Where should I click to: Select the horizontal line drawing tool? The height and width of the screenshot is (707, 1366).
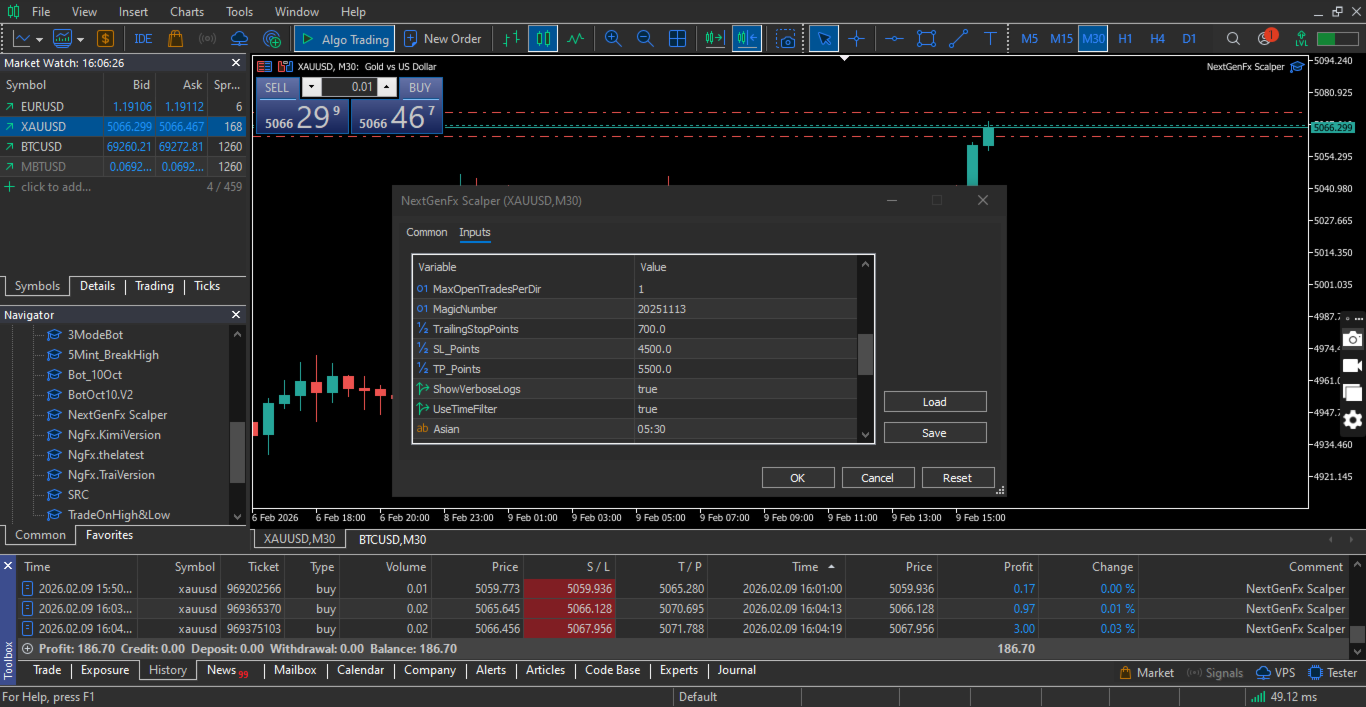(x=894, y=39)
